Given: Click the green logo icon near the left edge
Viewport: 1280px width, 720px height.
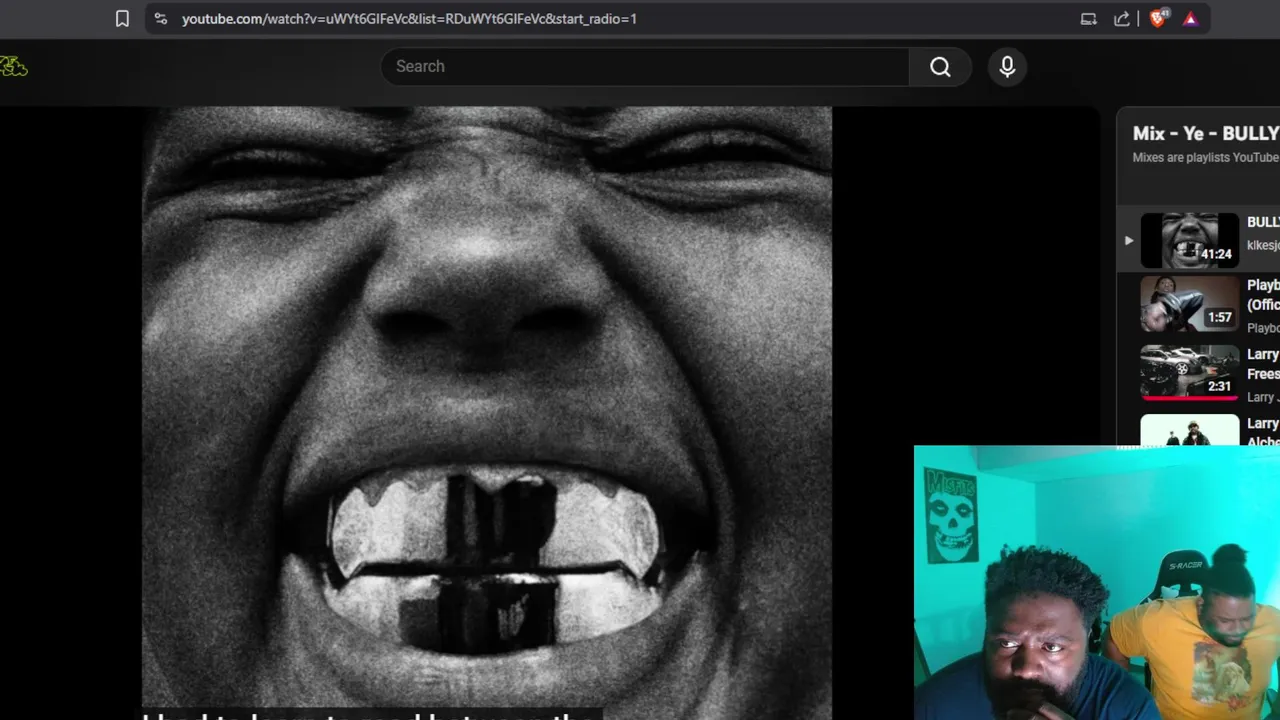Looking at the screenshot, I should coord(14,67).
